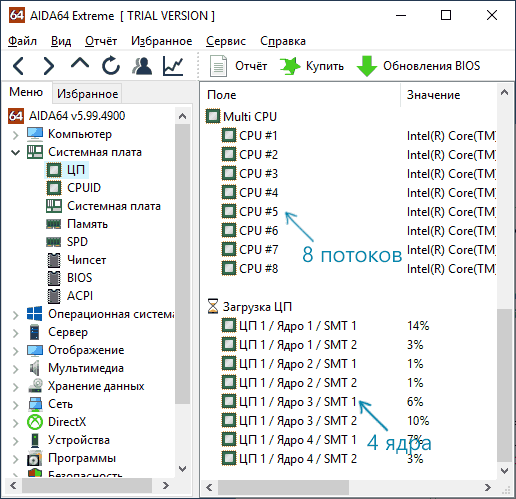The width and height of the screenshot is (516, 499).
Task: Open user management via the person icon
Action: (142, 65)
